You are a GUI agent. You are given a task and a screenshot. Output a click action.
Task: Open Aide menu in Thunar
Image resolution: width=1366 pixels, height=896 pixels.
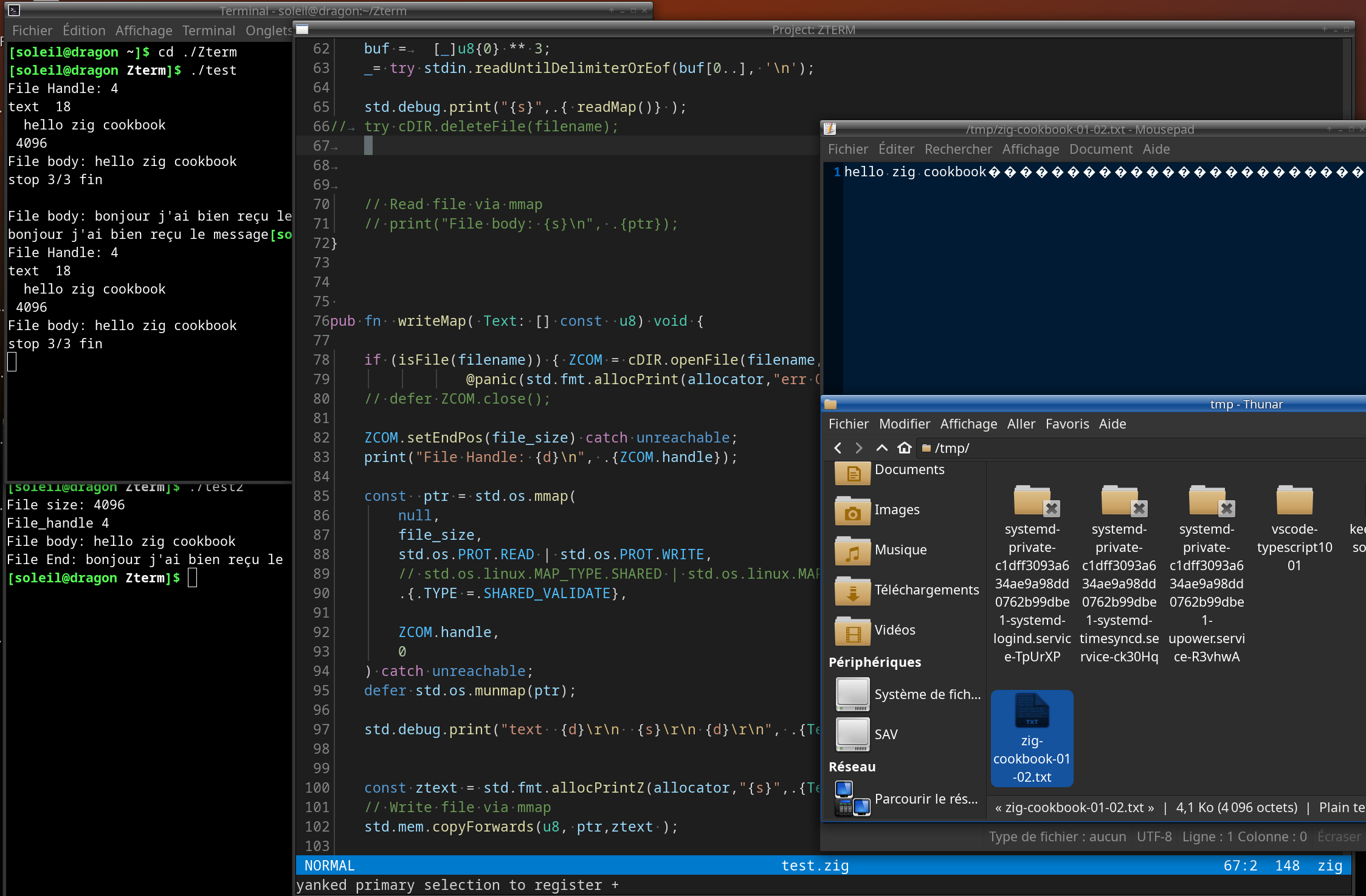1112,424
